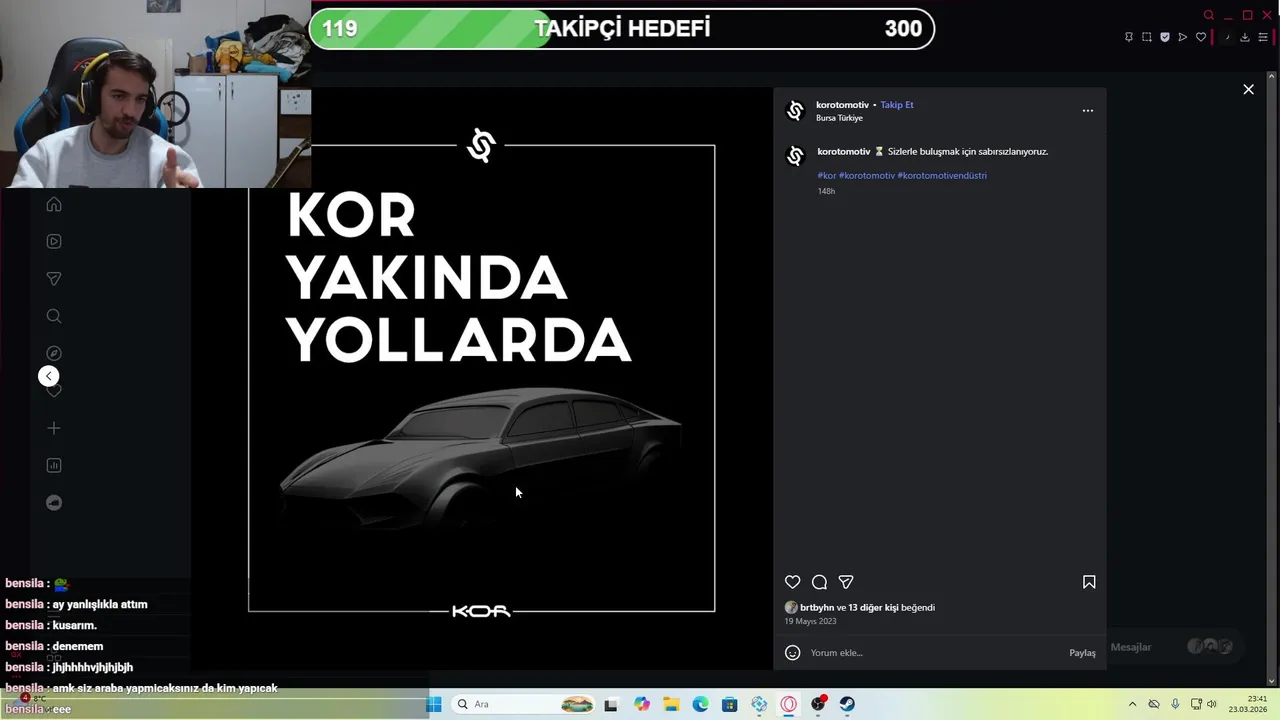This screenshot has width=1280, height=720.
Task: Open the #kor hashtag
Action: (826, 176)
